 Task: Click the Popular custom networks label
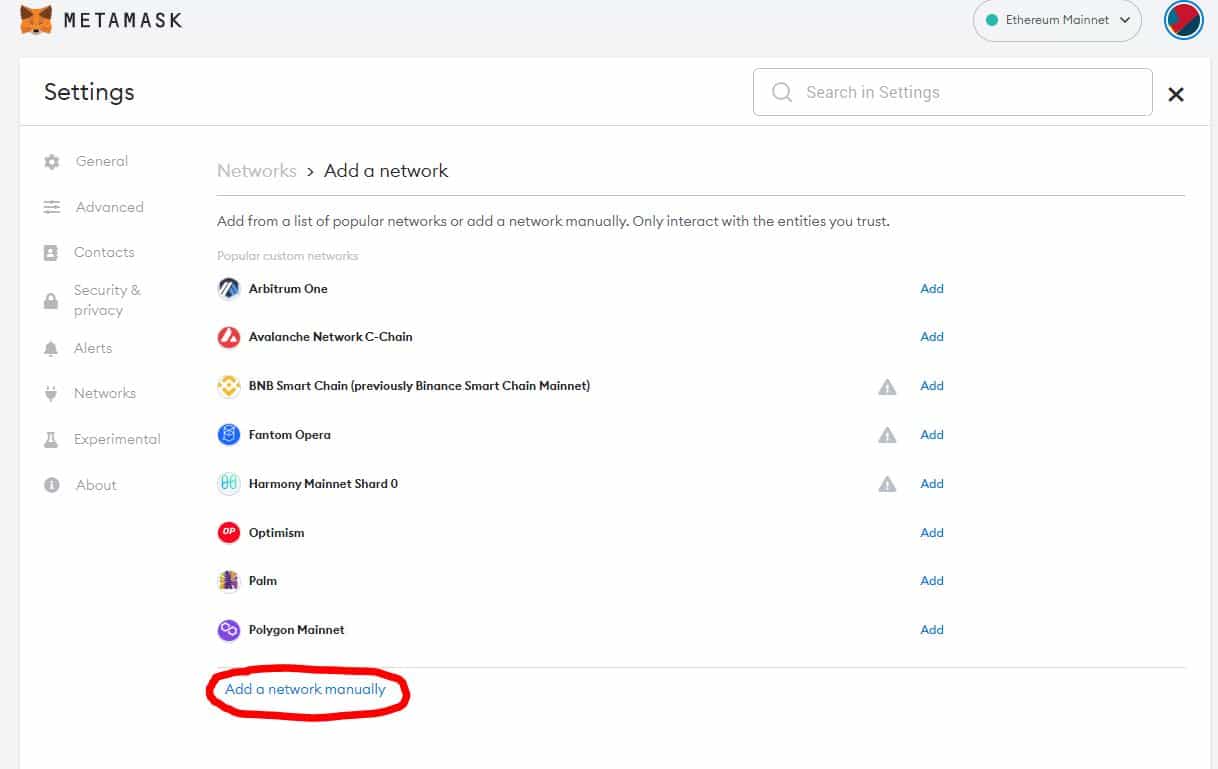(x=287, y=256)
